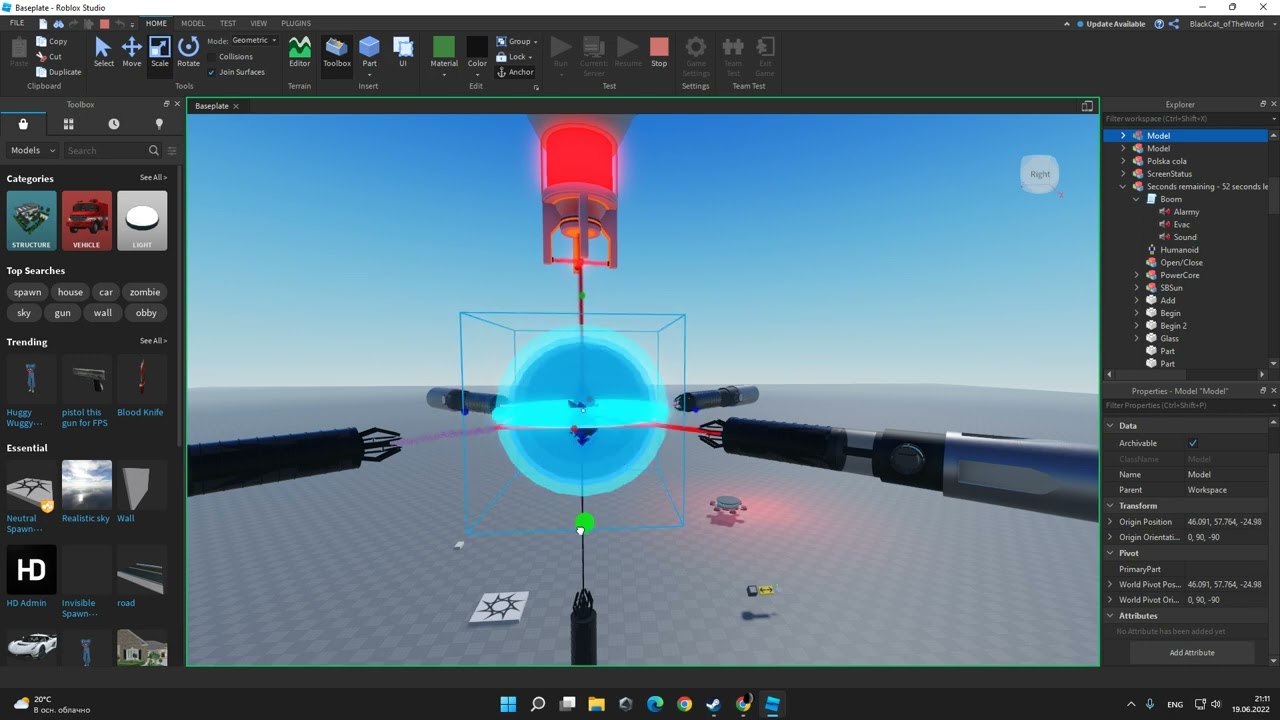1280x720 pixels.
Task: Select the Blood Knife model thumbnail
Action: coord(141,380)
